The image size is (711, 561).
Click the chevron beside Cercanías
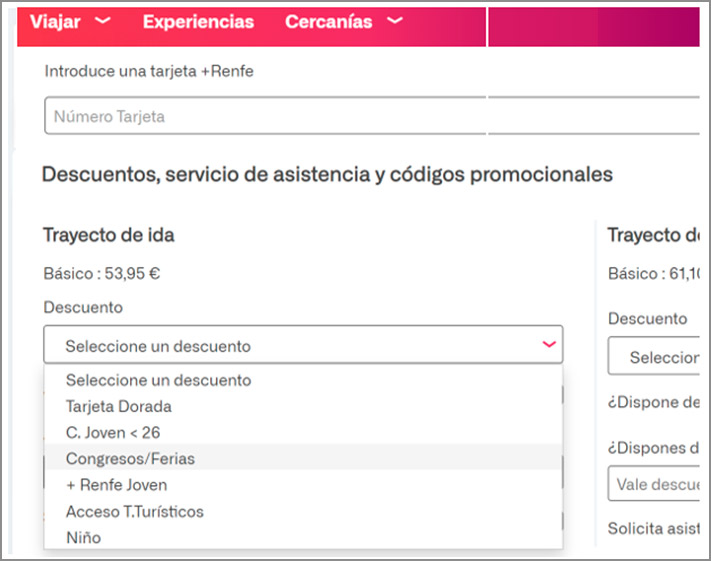[x=395, y=21]
